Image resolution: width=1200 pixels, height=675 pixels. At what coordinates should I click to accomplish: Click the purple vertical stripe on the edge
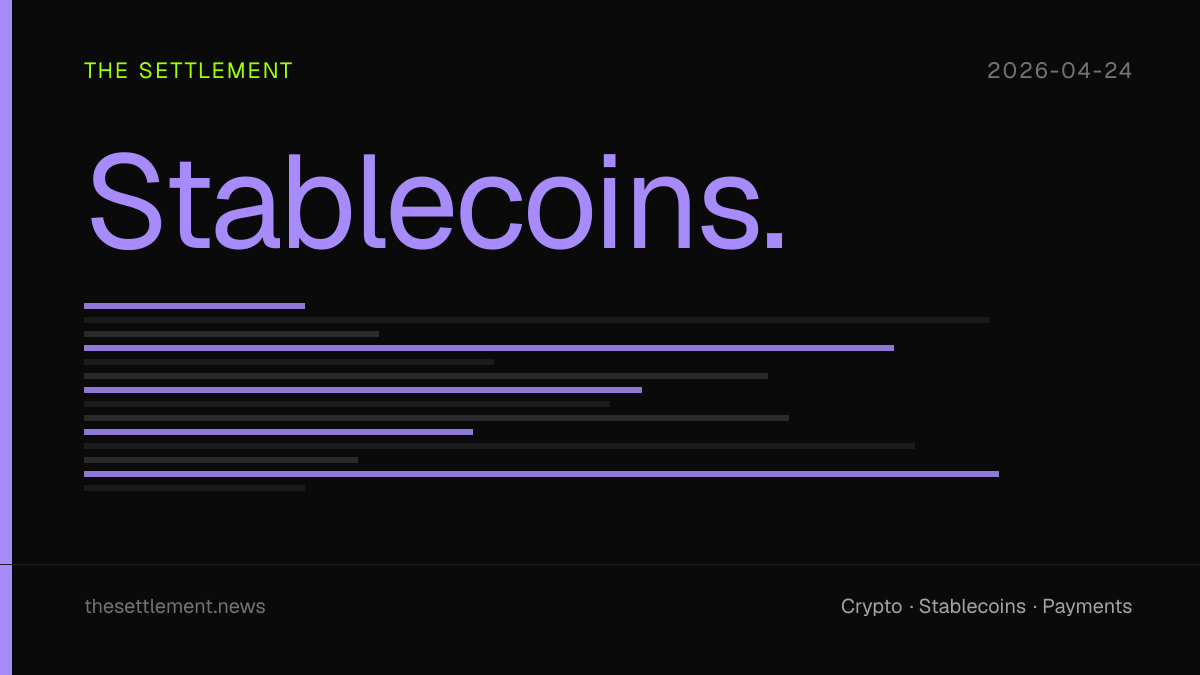tap(6, 337)
